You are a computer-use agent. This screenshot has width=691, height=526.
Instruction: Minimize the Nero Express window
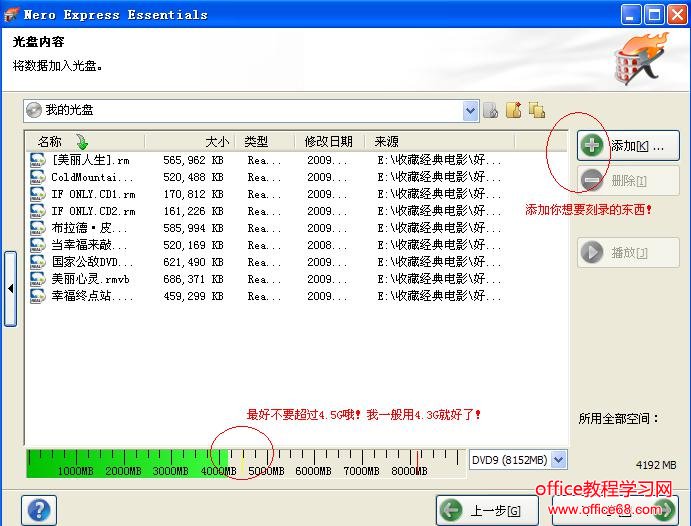tap(631, 15)
